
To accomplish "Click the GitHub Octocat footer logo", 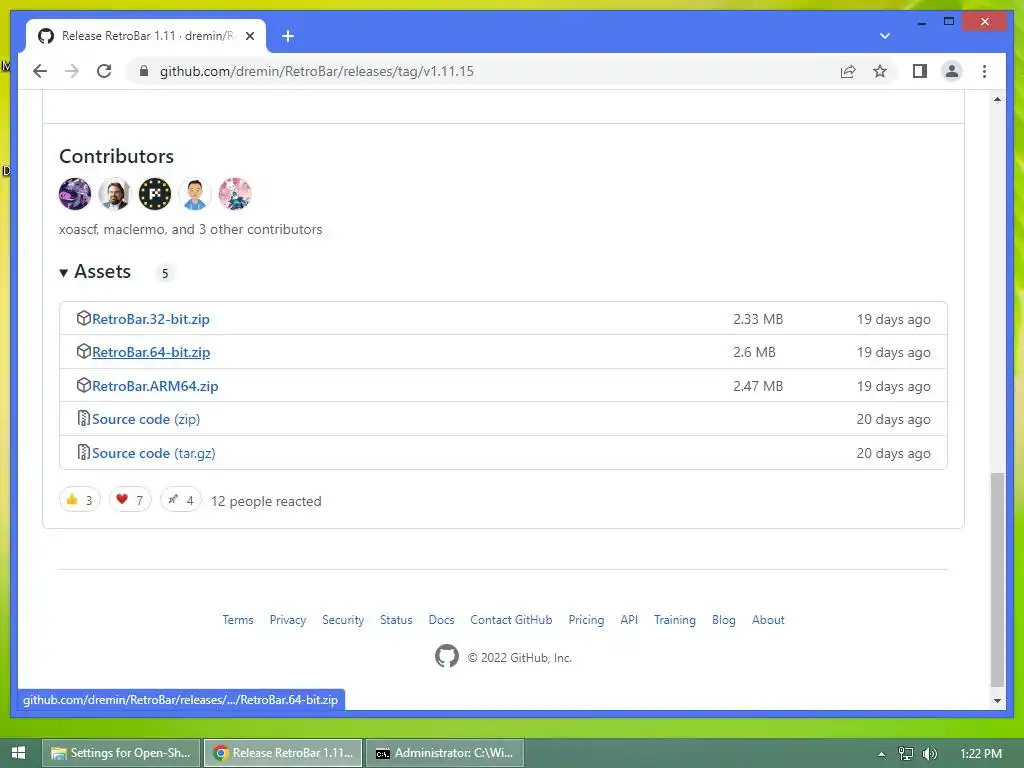I will [x=447, y=656].
